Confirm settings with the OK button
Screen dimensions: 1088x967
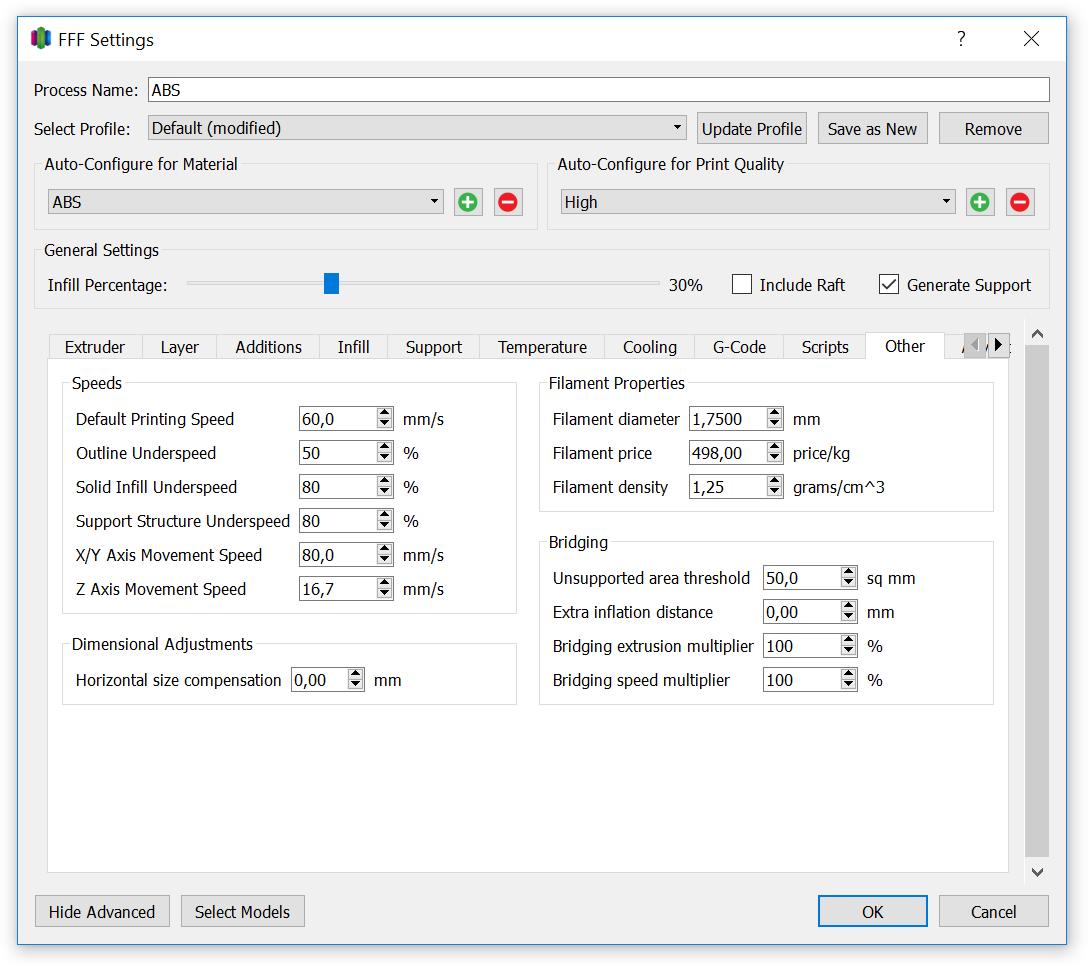coord(872,912)
